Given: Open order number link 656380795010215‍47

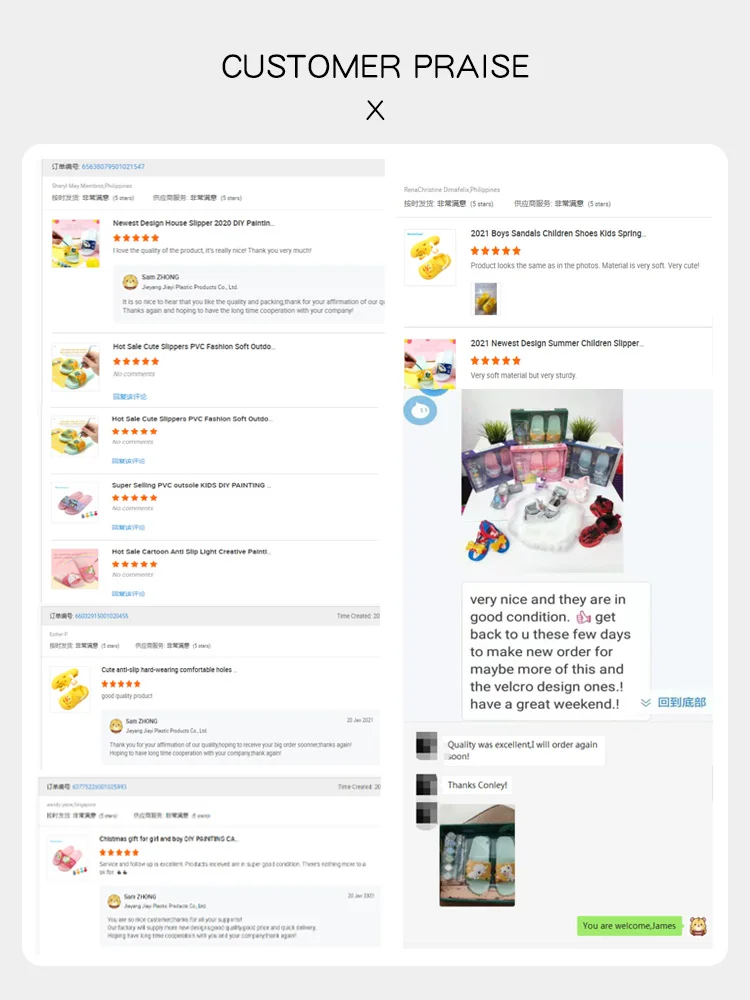Looking at the screenshot, I should [113, 166].
